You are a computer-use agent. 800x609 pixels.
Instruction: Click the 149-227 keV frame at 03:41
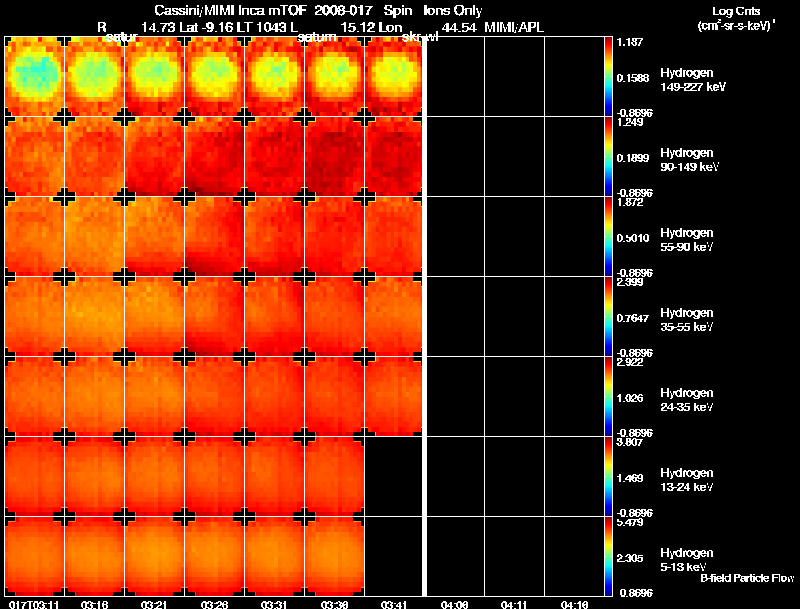point(394,77)
